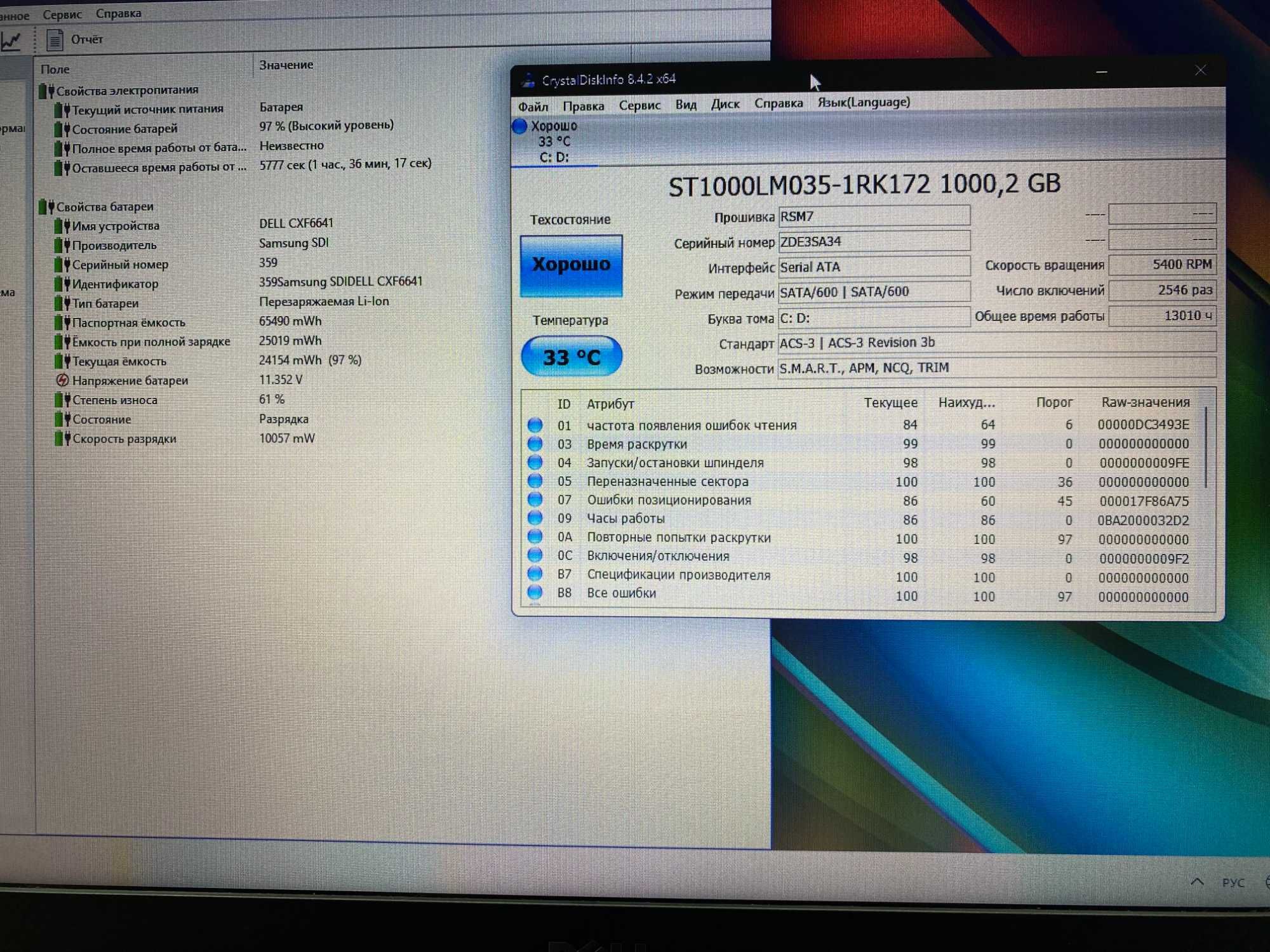Click status circle for Ошибки позиционирования
The image size is (1270, 952).
coord(535,499)
